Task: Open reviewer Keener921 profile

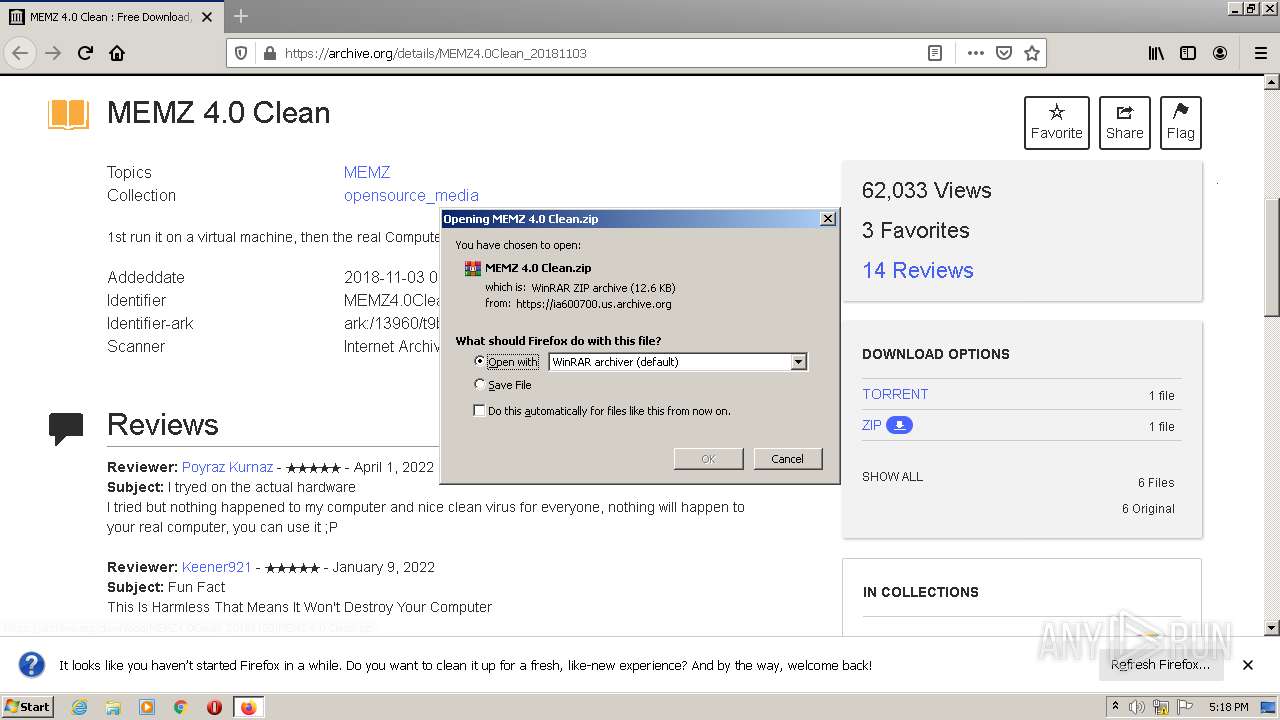Action: point(216,567)
